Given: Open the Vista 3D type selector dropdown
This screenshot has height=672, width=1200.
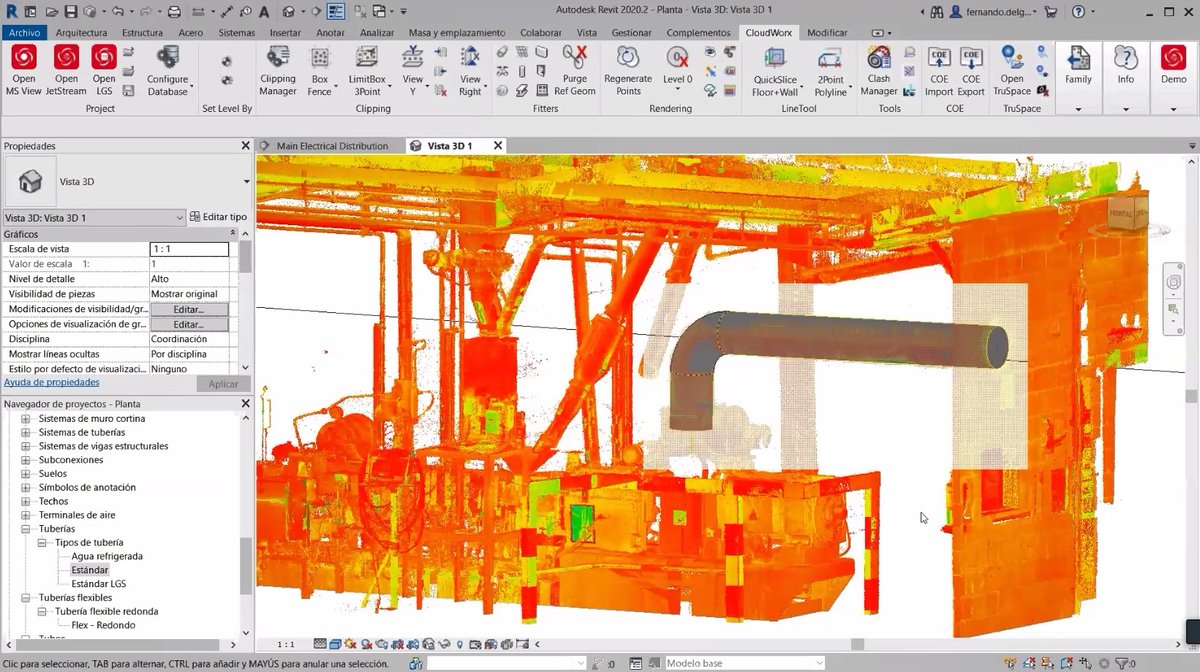Looking at the screenshot, I should coord(247,182).
